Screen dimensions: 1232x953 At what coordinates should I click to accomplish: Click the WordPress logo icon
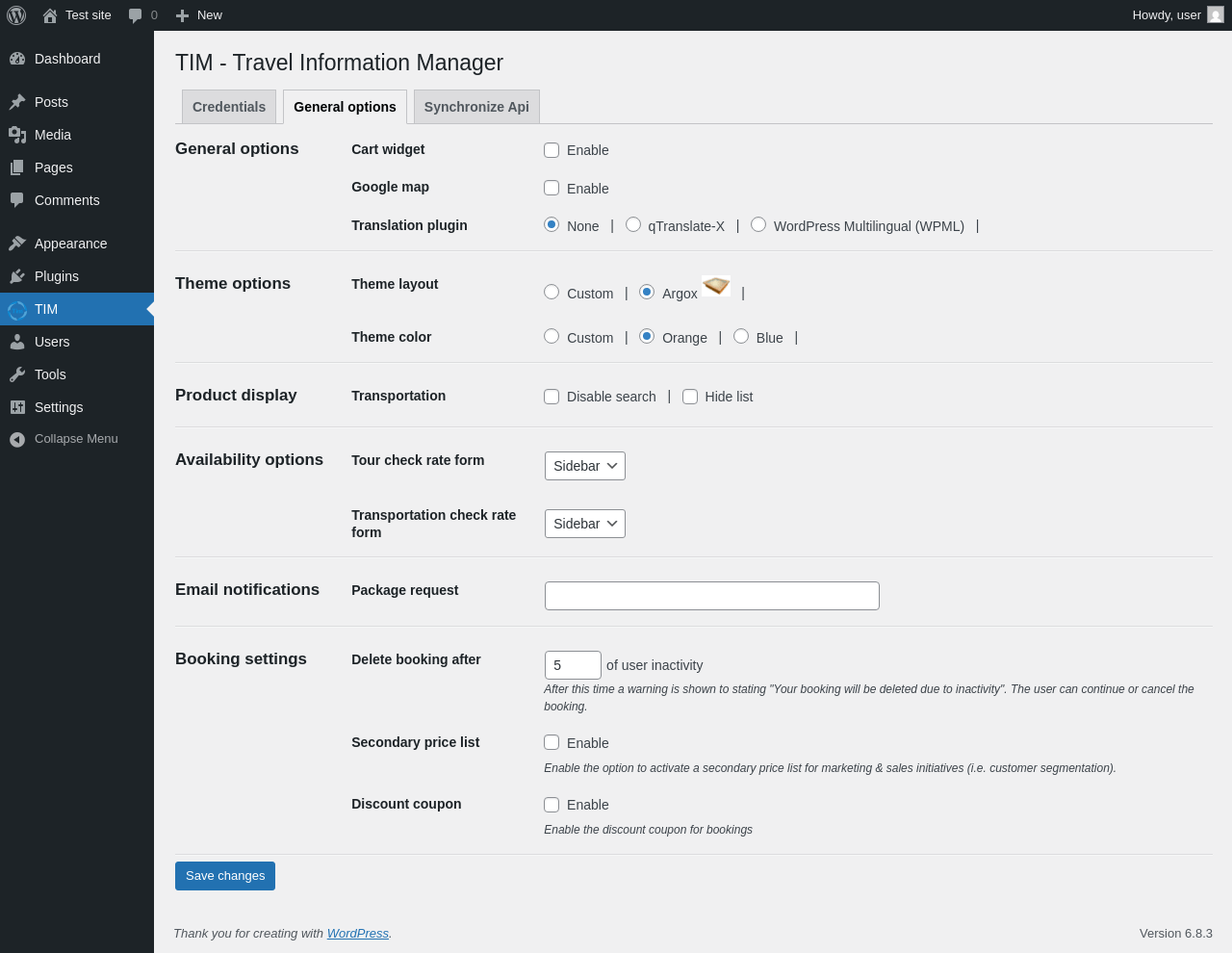coord(16,15)
